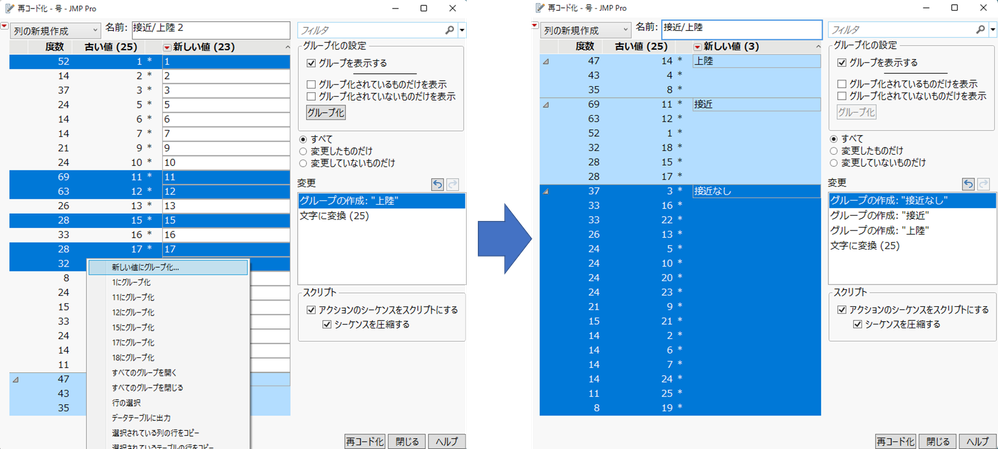This screenshot has height=449, width=998.
Task: Enable グループ化されていないものだけを表示 in left window
Action: (311, 96)
